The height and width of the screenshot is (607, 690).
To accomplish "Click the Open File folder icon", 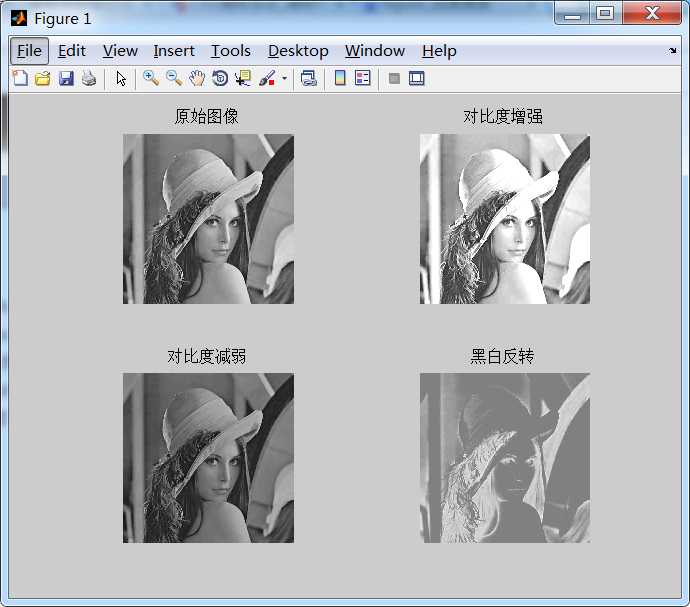I will pyautogui.click(x=43, y=78).
